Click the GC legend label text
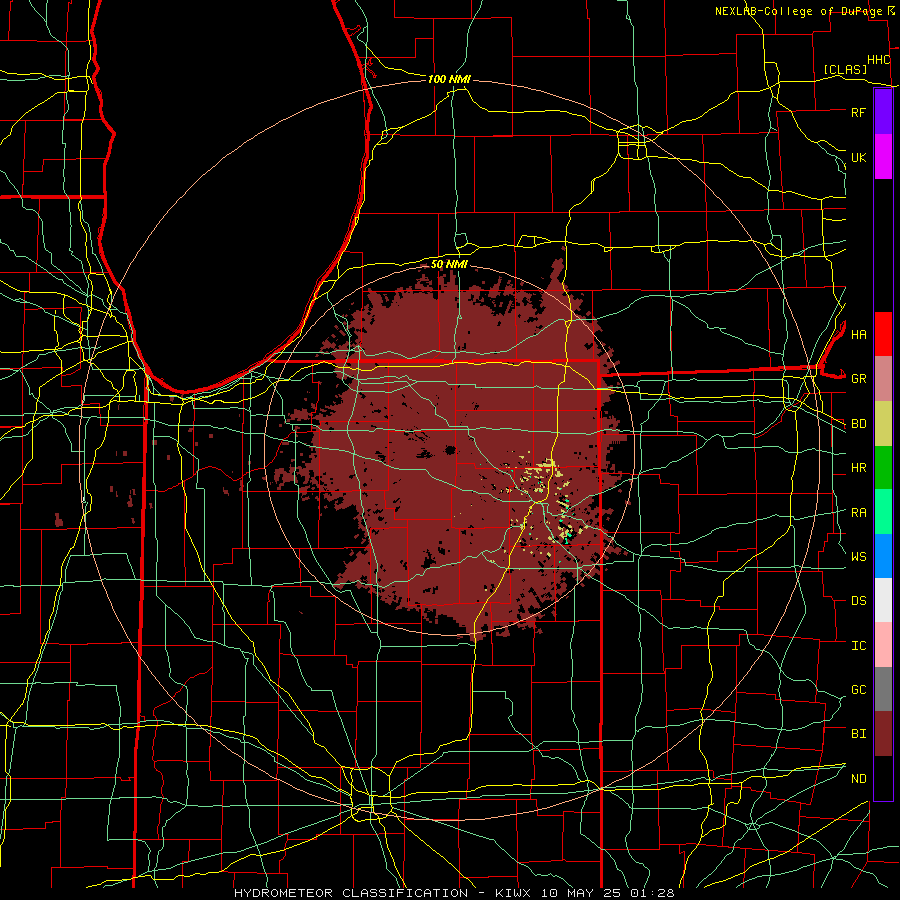 pos(858,690)
